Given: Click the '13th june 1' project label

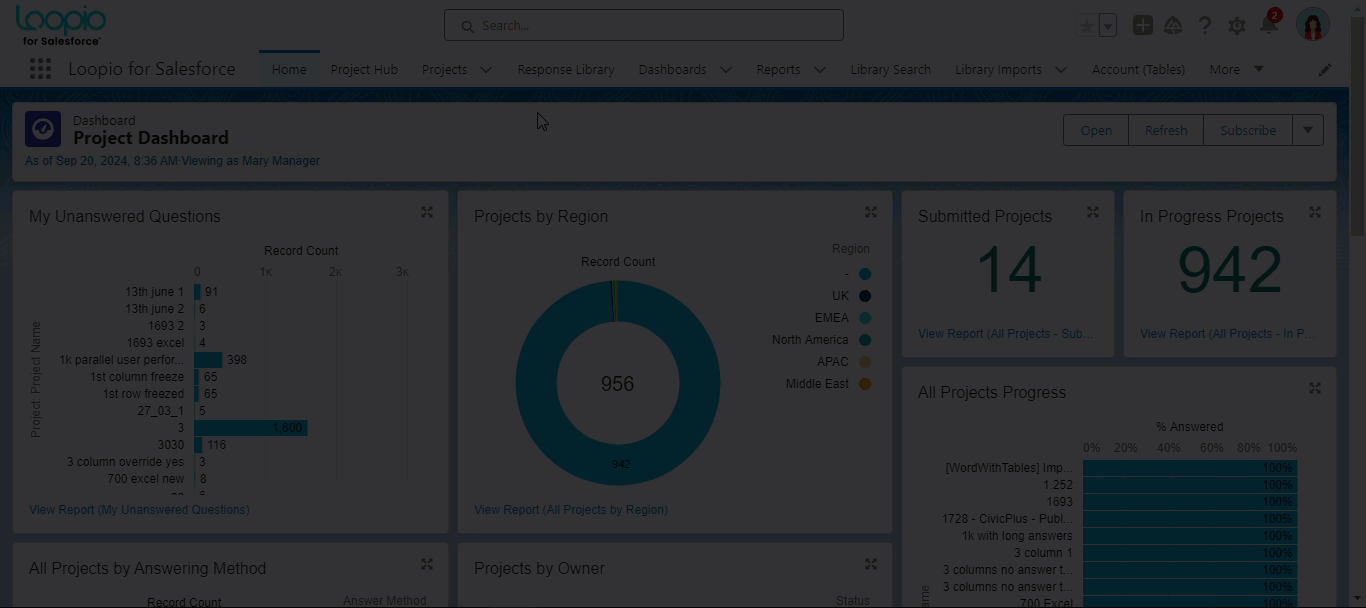Looking at the screenshot, I should (155, 292).
